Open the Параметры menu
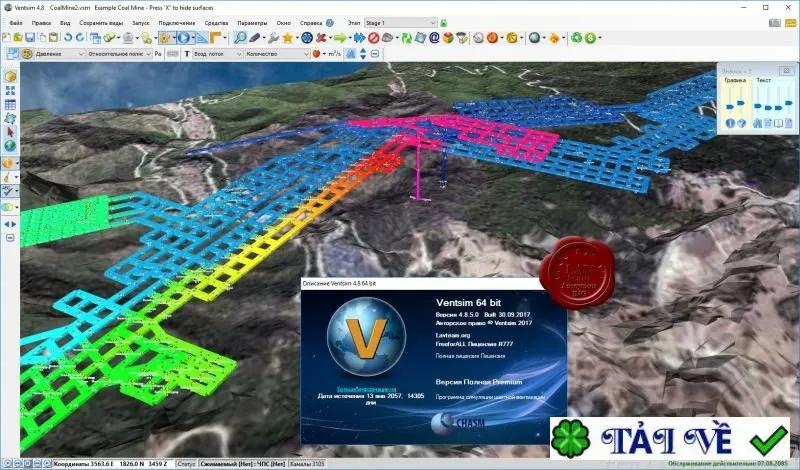 (252, 23)
